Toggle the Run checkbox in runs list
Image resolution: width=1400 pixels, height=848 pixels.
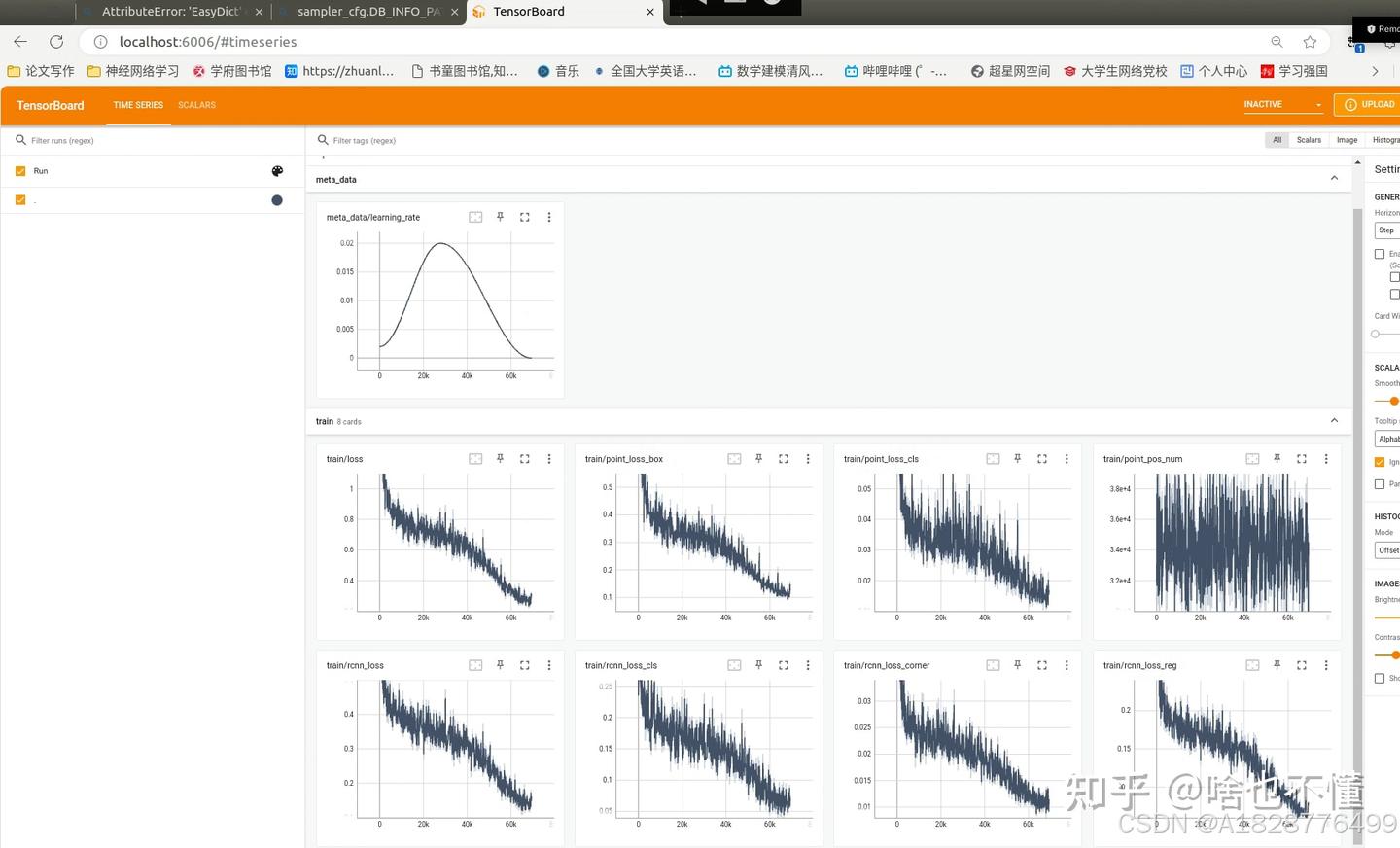(20, 171)
